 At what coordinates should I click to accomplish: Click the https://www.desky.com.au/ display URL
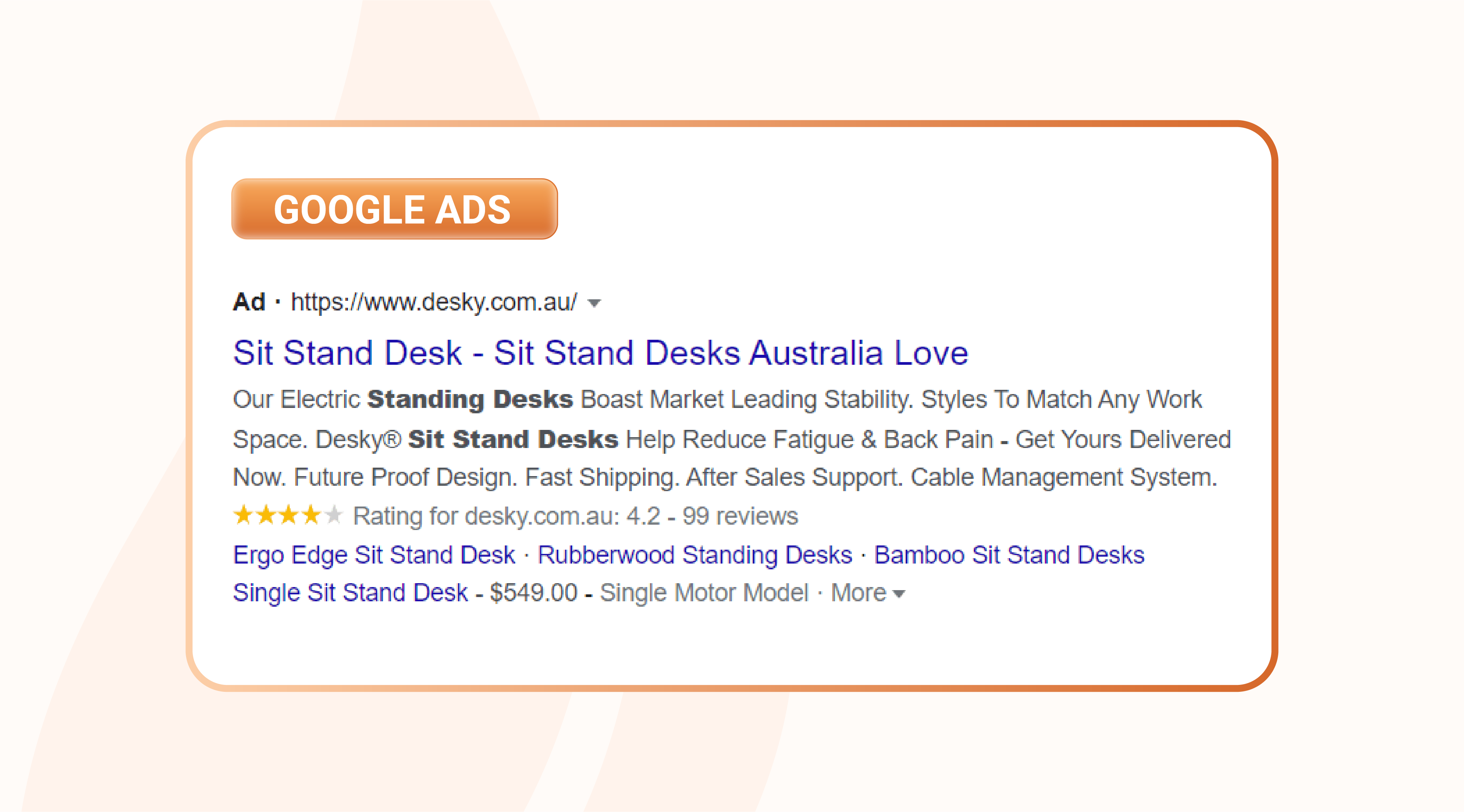[434, 302]
